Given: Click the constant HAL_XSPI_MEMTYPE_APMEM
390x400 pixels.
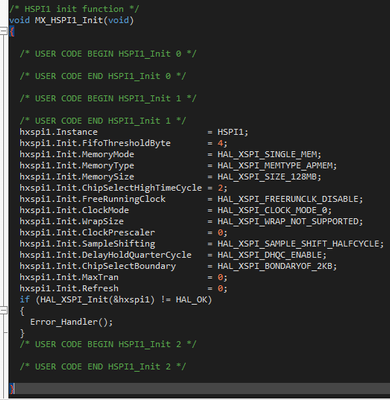Looking at the screenshot, I should click(275, 165).
